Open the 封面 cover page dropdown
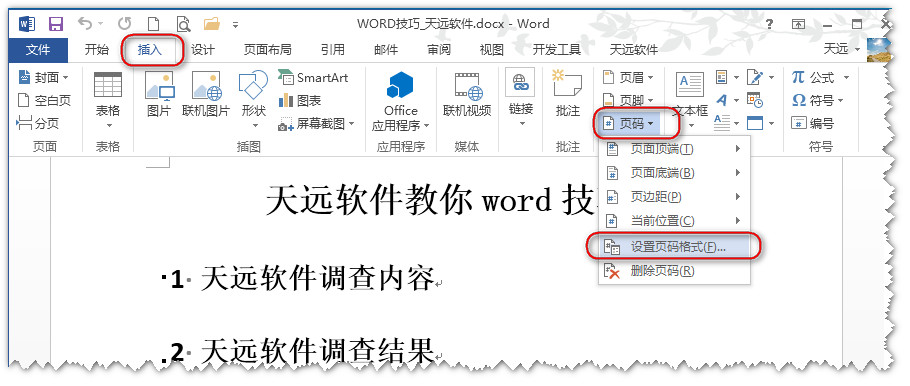Image resolution: width=910 pixels, height=386 pixels. click(x=44, y=77)
